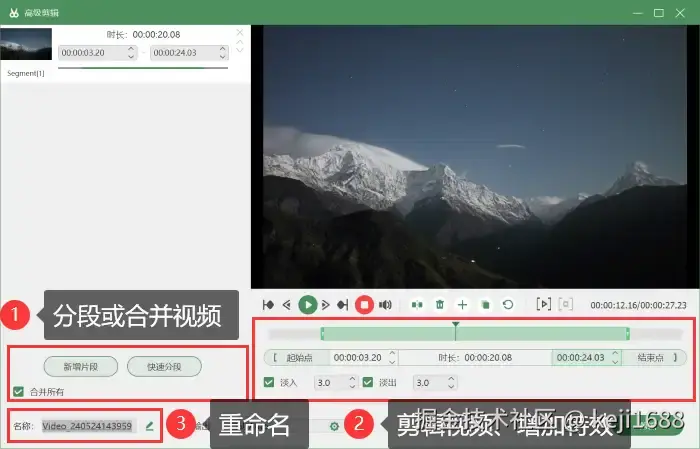Set start with 起始点 button
700x449 pixels.
click(x=297, y=358)
